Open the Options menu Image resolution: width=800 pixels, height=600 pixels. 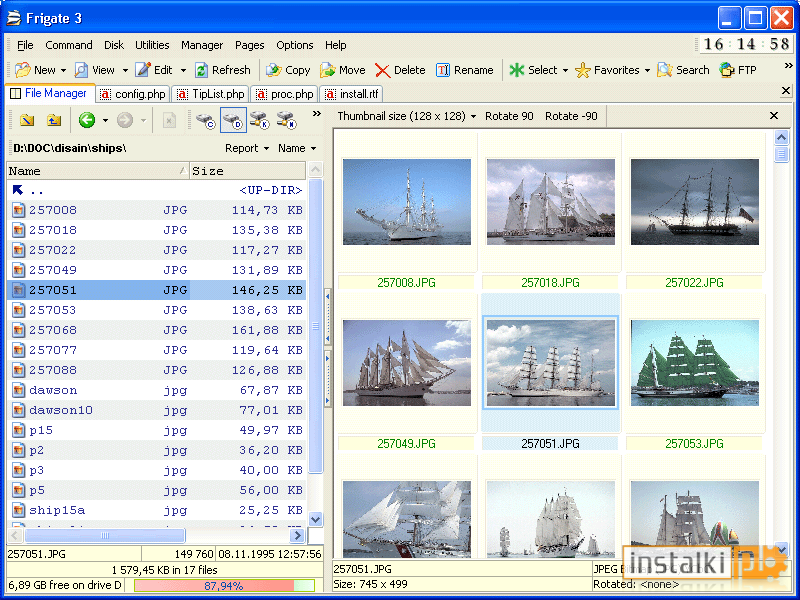tap(294, 45)
